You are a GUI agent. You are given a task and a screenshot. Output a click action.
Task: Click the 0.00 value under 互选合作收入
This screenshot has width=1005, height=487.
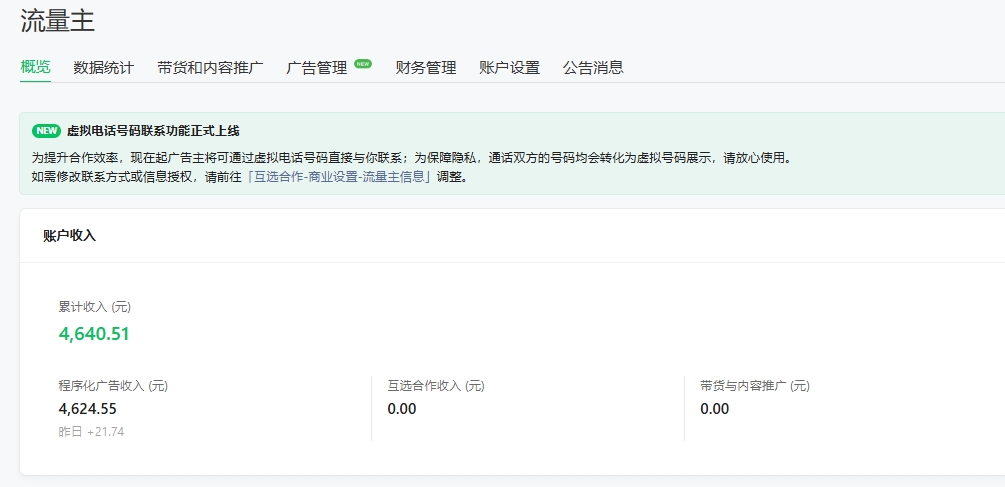[x=402, y=408]
